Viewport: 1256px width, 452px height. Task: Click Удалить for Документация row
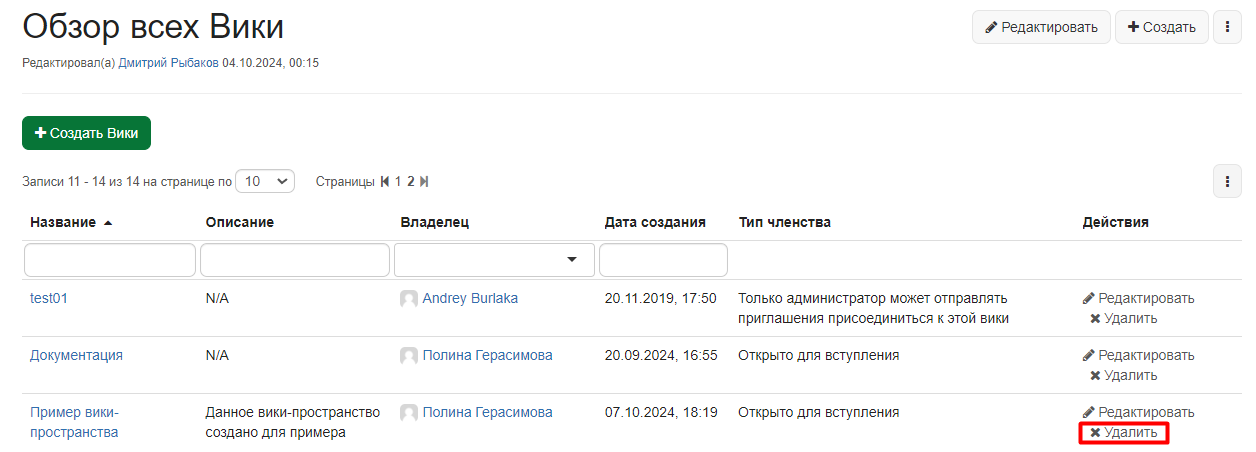click(1123, 375)
